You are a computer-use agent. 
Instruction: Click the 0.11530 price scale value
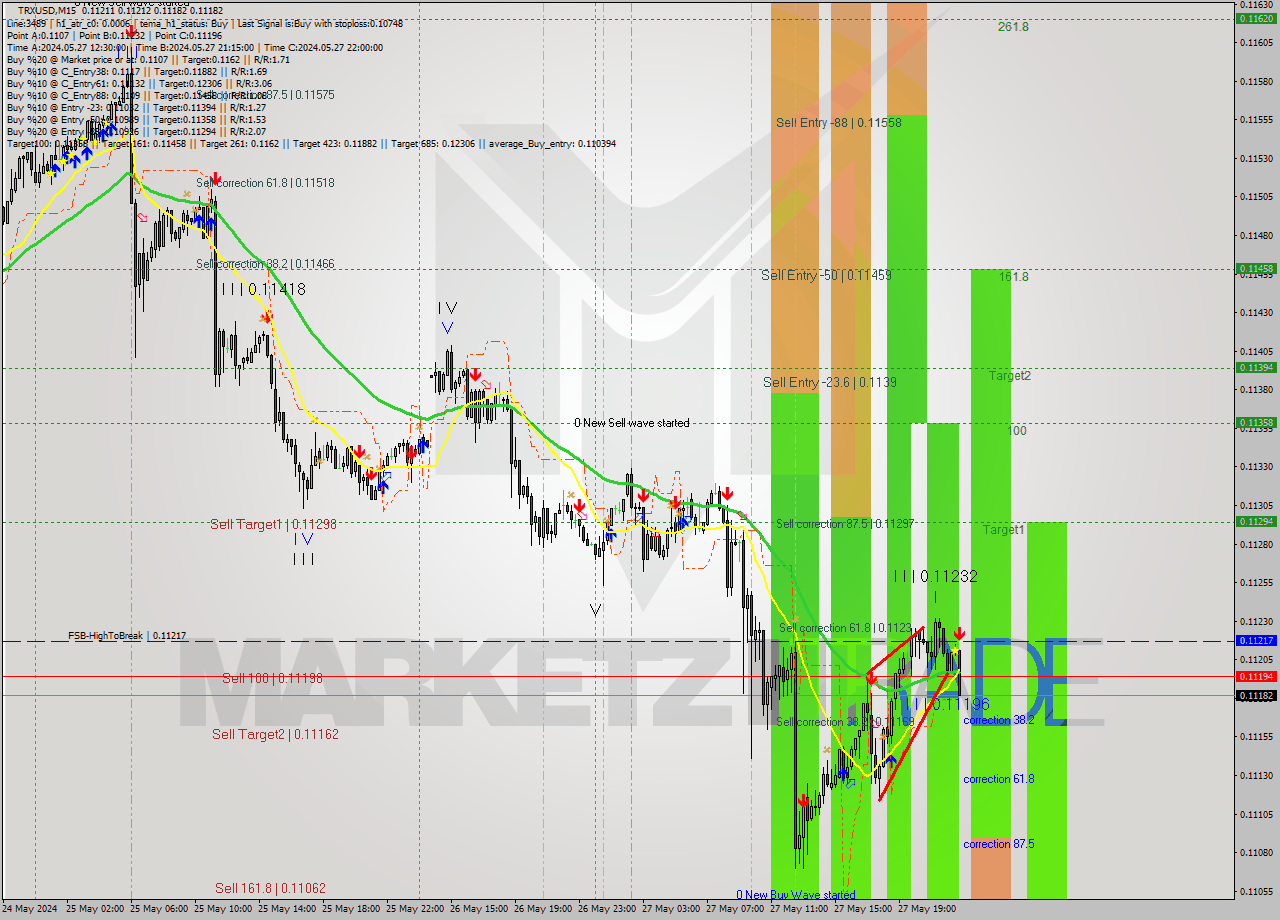pos(1256,158)
